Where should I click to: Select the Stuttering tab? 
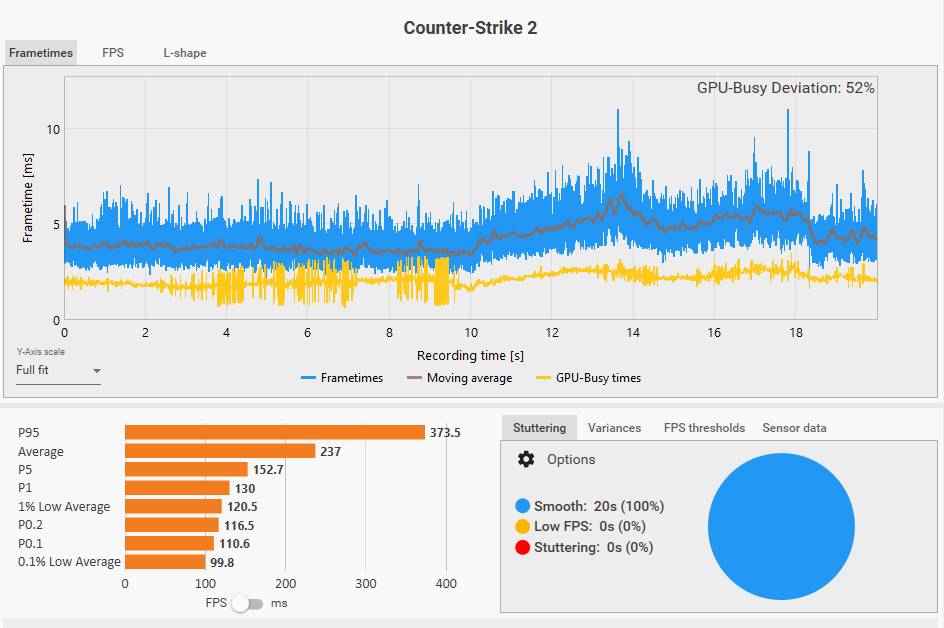(x=539, y=428)
